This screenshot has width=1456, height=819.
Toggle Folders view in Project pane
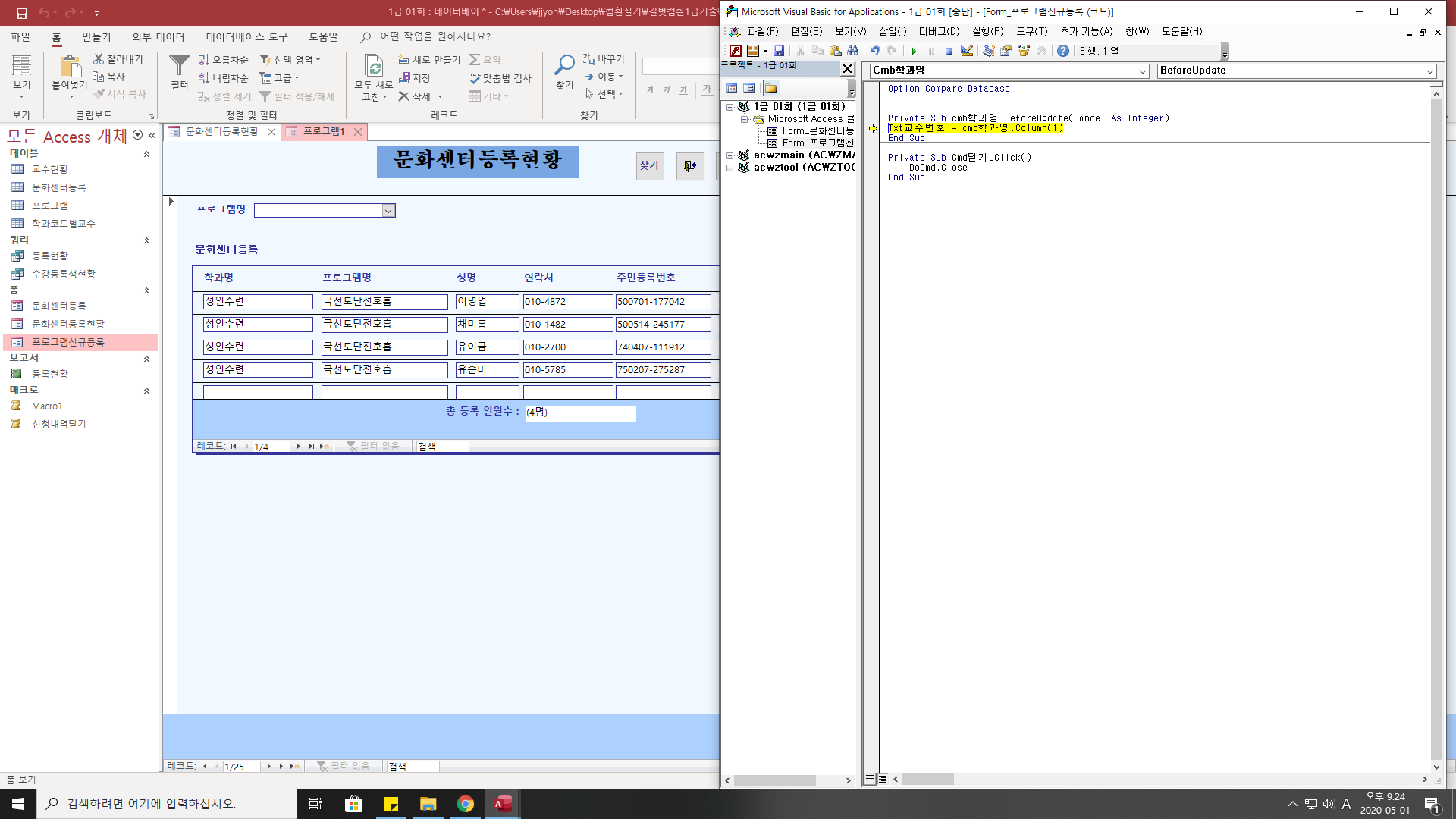771,88
